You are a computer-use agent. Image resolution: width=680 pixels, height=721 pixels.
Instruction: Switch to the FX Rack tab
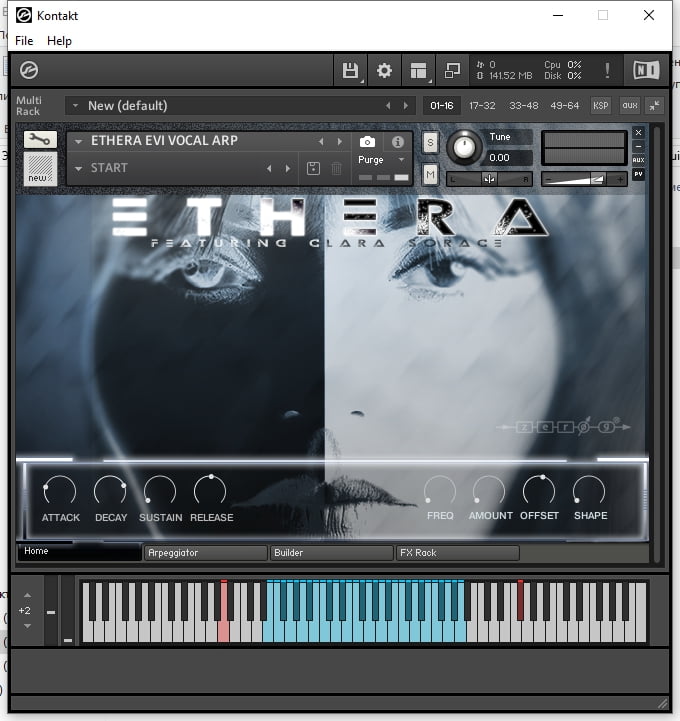(458, 553)
